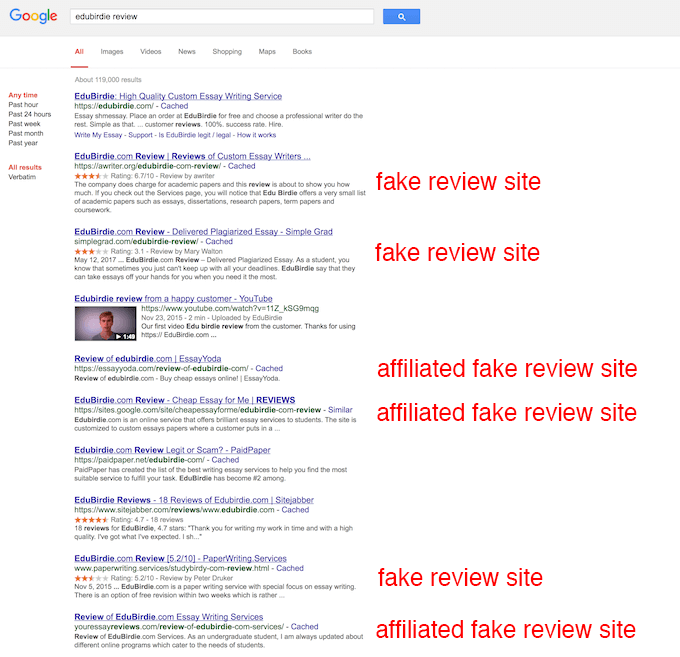Click the About 119,000 results text
680x657 pixels.
click(x=108, y=80)
